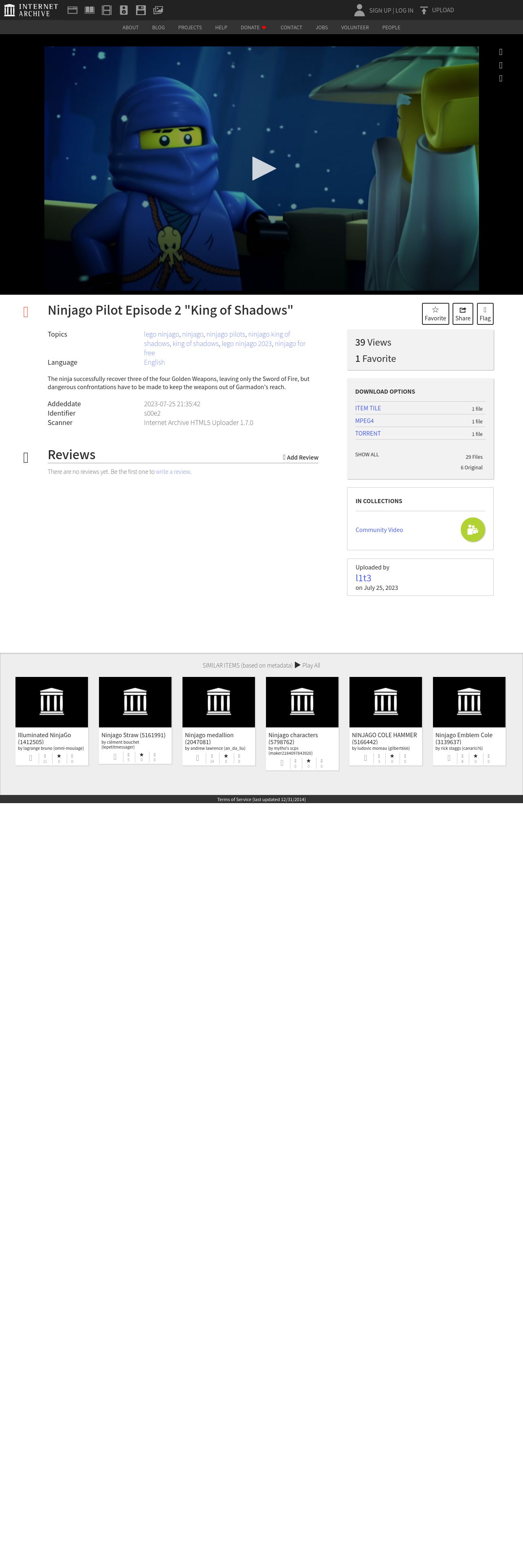Open the Audio speaker icon in top bar

(123, 10)
